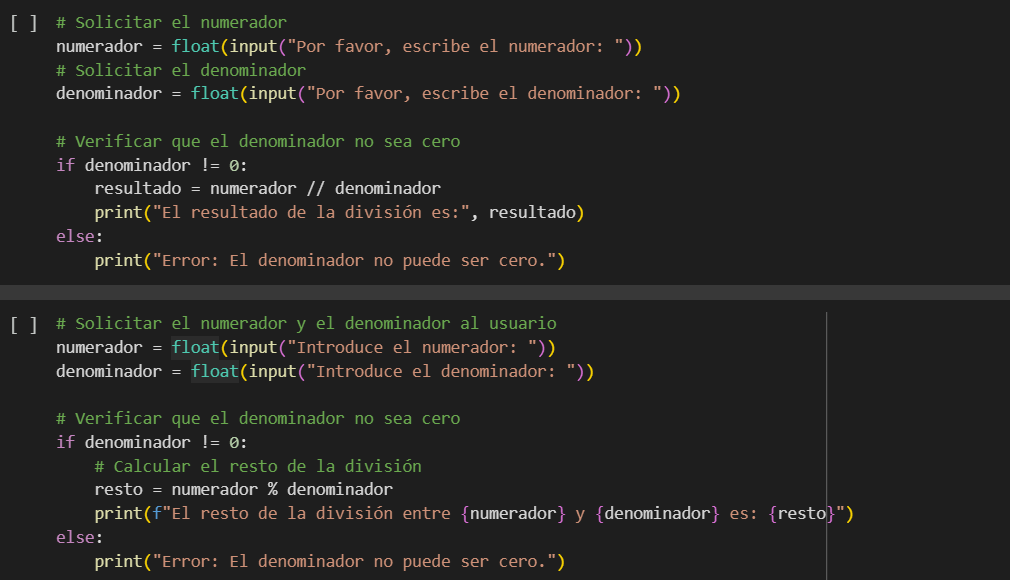This screenshot has height=580, width=1010.
Task: Click the second cell's 'Verificar que el denominador' comment
Action: pyautogui.click(x=258, y=419)
